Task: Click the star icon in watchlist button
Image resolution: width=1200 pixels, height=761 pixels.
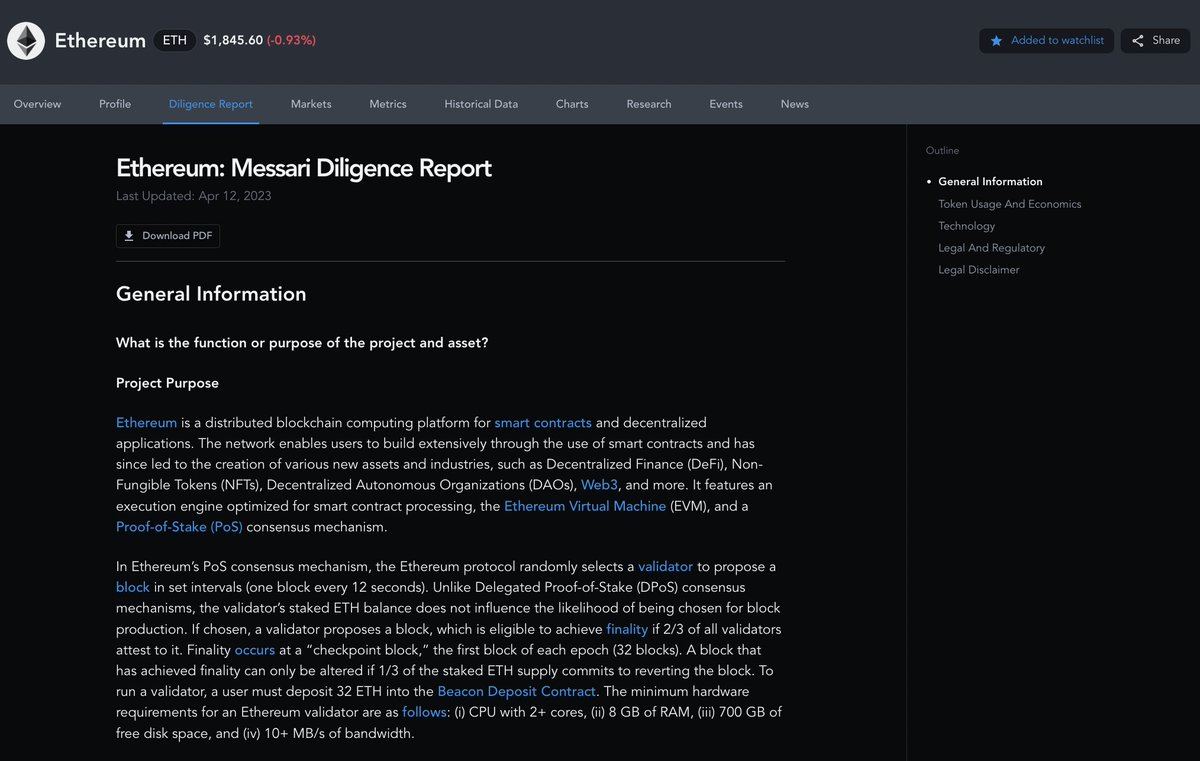Action: click(996, 41)
